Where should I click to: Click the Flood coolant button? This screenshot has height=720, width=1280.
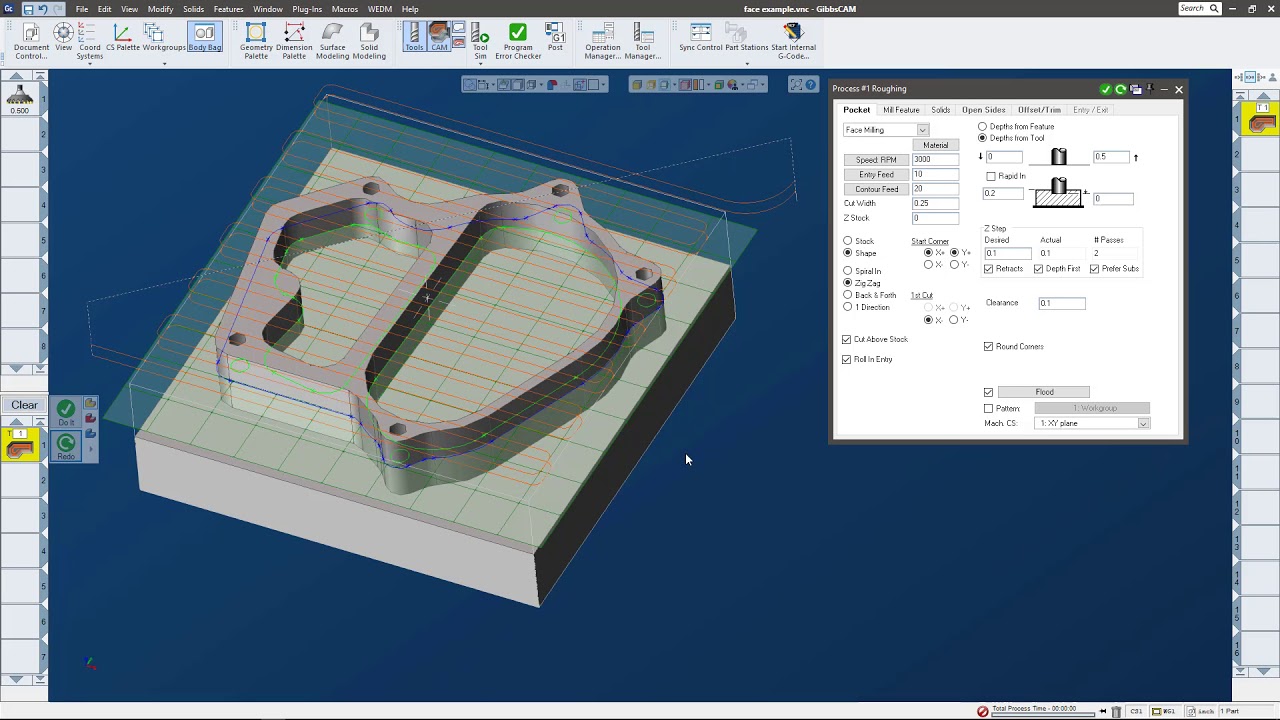click(1044, 392)
